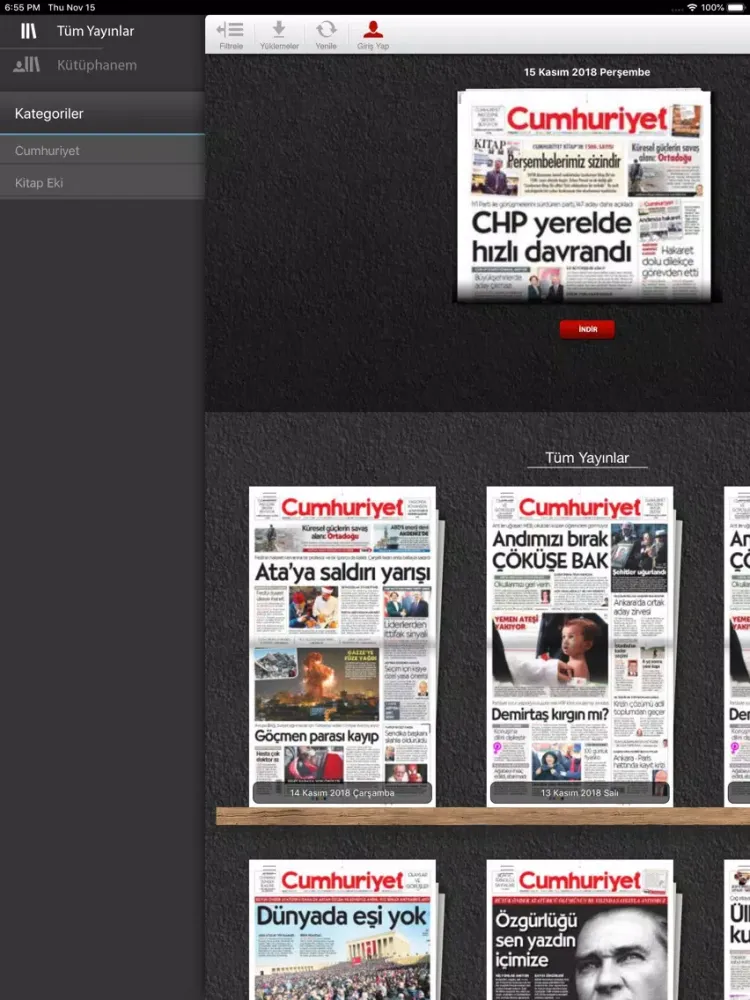The height and width of the screenshot is (1000, 750).
Task: Open the 14 Kasım 2018 Çarşamba issue
Action: tap(342, 646)
